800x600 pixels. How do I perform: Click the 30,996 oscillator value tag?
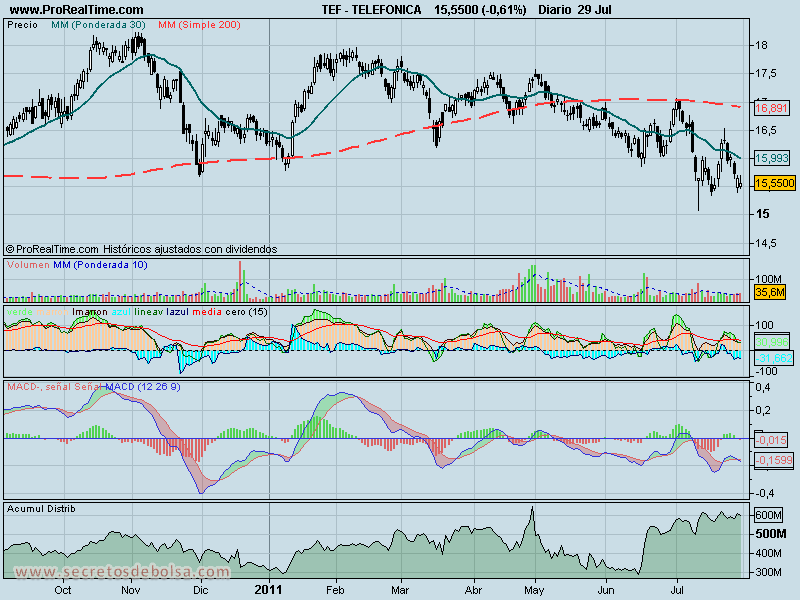pyautogui.click(x=771, y=342)
